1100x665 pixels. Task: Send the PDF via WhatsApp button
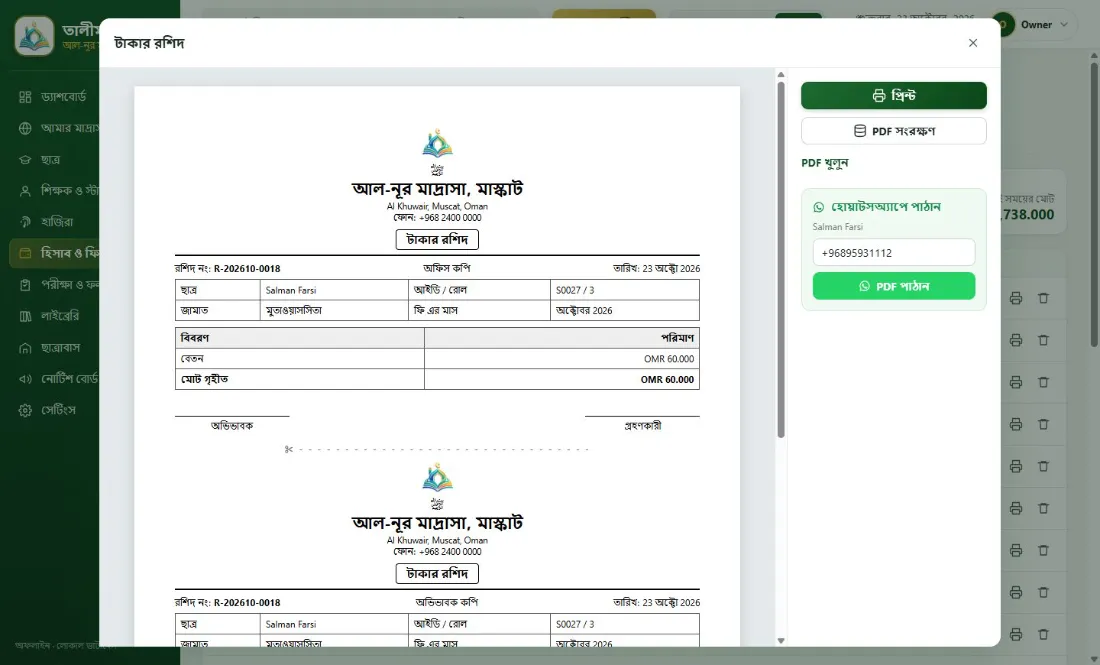click(894, 286)
